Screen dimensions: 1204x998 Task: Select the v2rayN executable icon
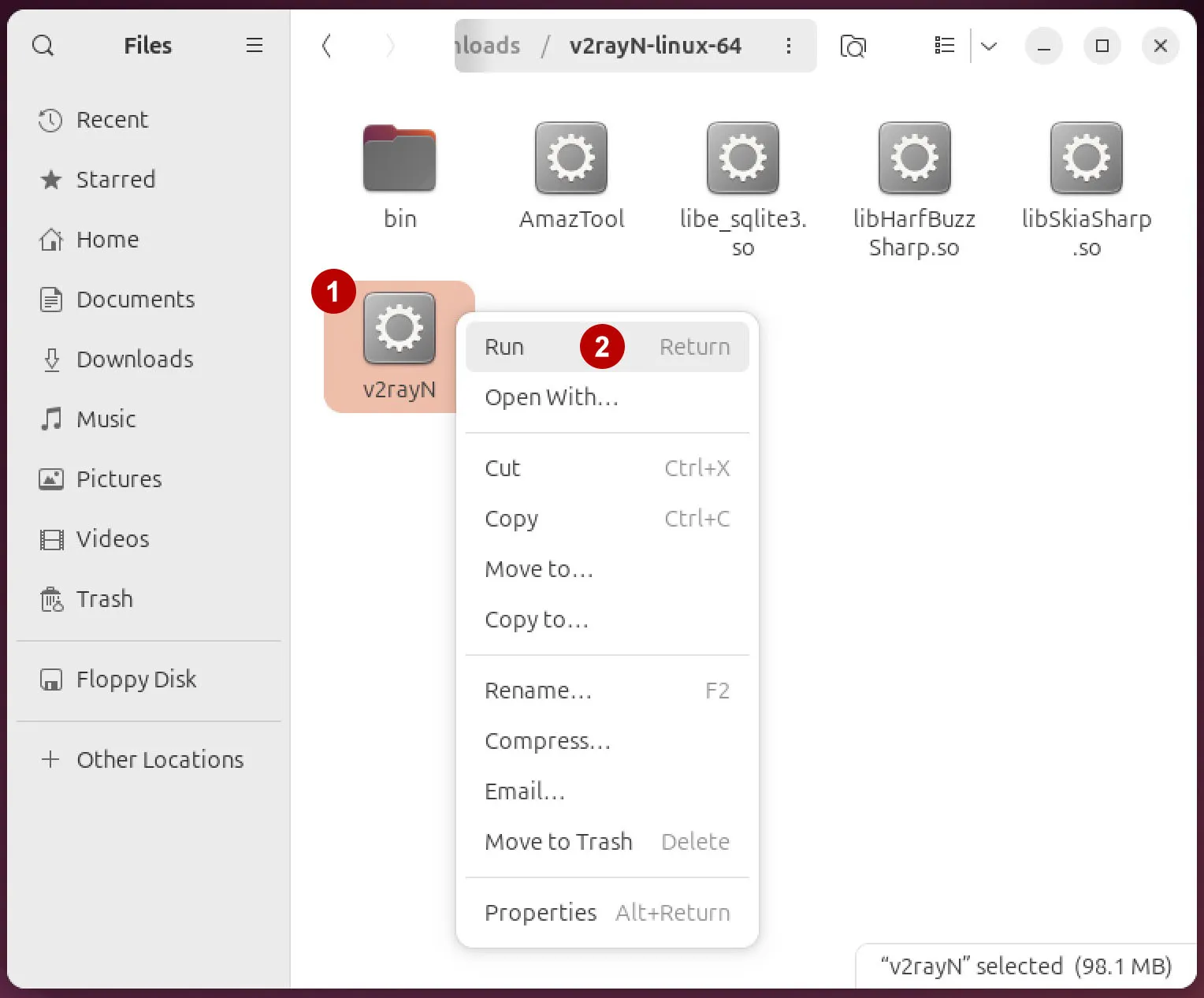click(399, 329)
